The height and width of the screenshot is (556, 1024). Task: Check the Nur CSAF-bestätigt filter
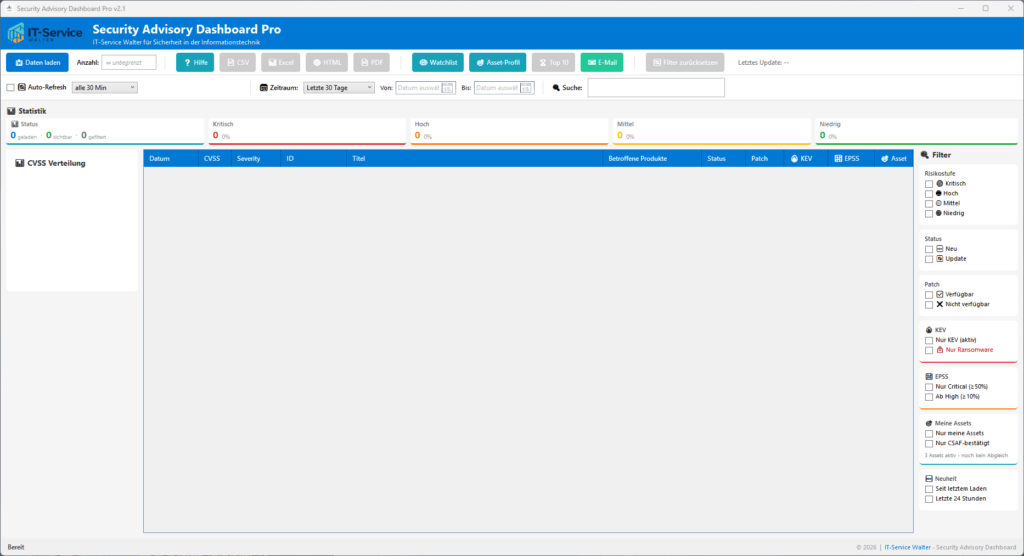click(929, 444)
